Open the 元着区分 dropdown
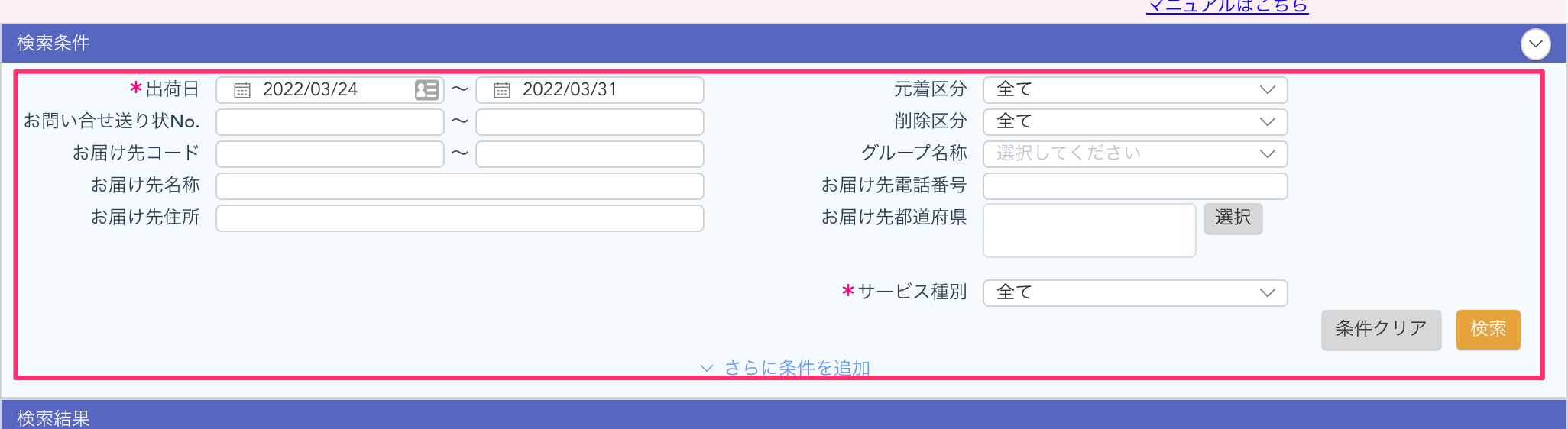The width and height of the screenshot is (1568, 429). coord(1135,90)
